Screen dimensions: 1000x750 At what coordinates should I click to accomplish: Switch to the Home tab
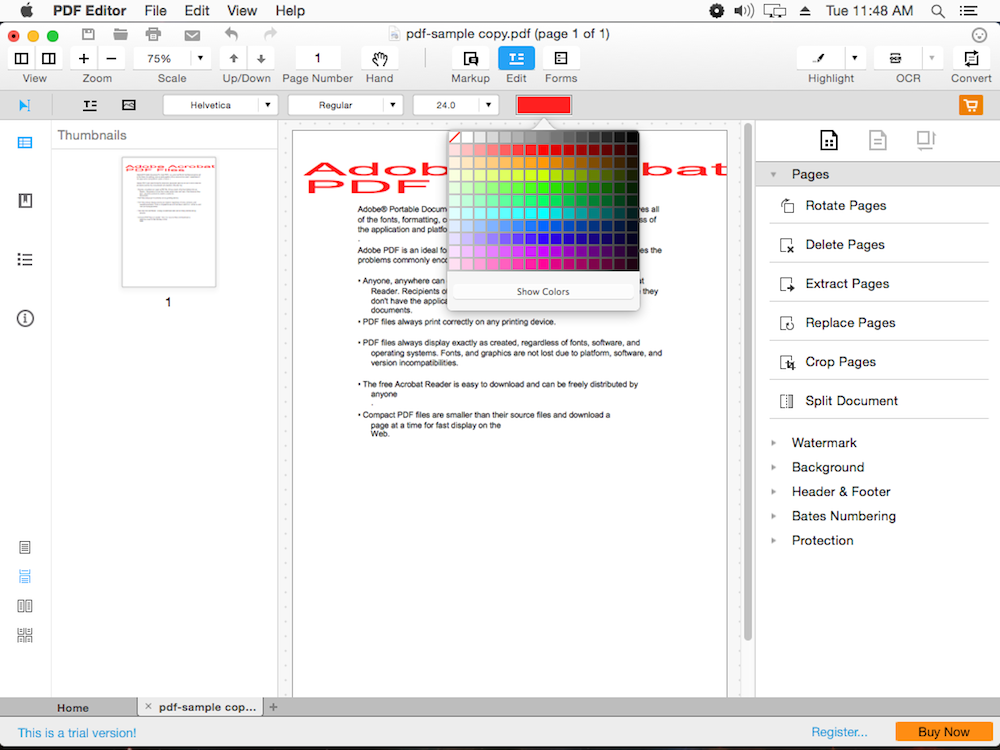point(73,707)
